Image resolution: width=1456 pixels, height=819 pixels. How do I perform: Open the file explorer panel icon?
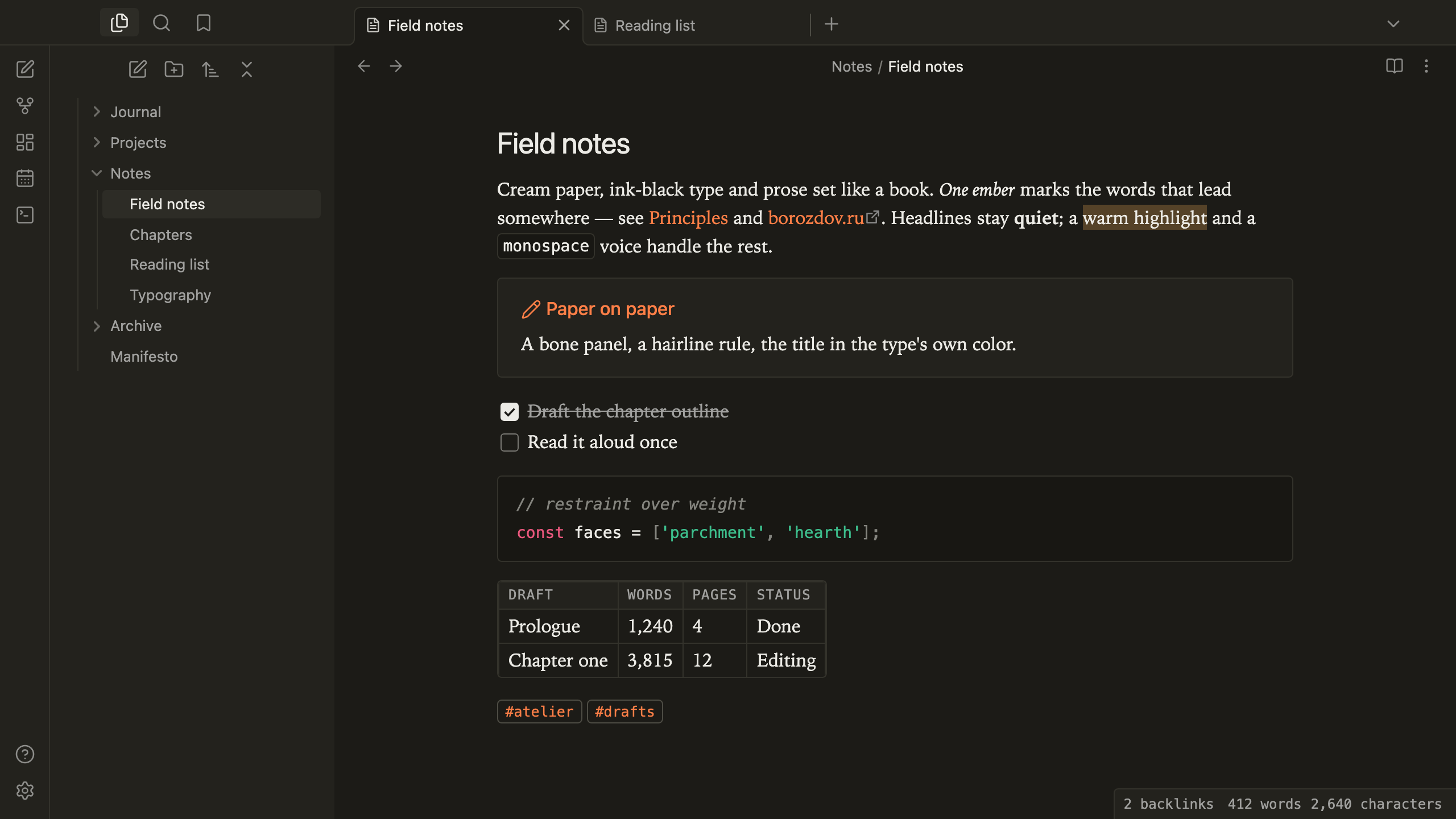coord(119,23)
